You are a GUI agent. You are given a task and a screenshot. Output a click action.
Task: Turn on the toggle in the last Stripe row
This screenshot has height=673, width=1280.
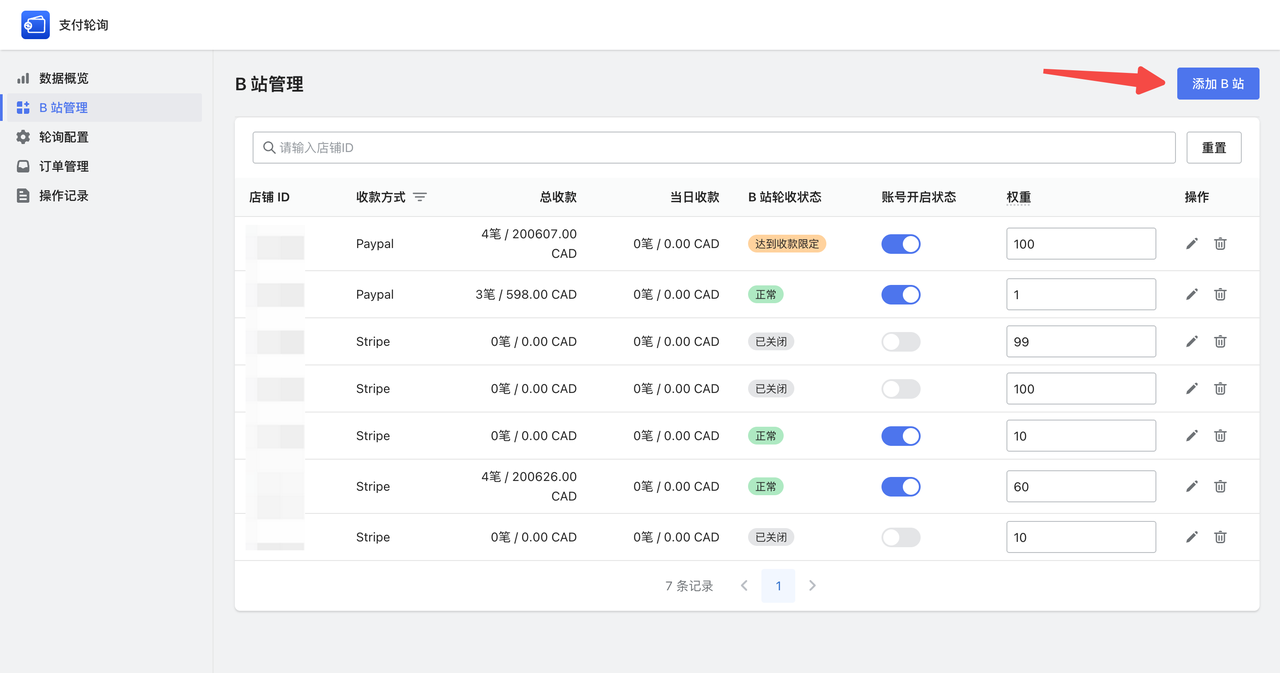tap(900, 537)
